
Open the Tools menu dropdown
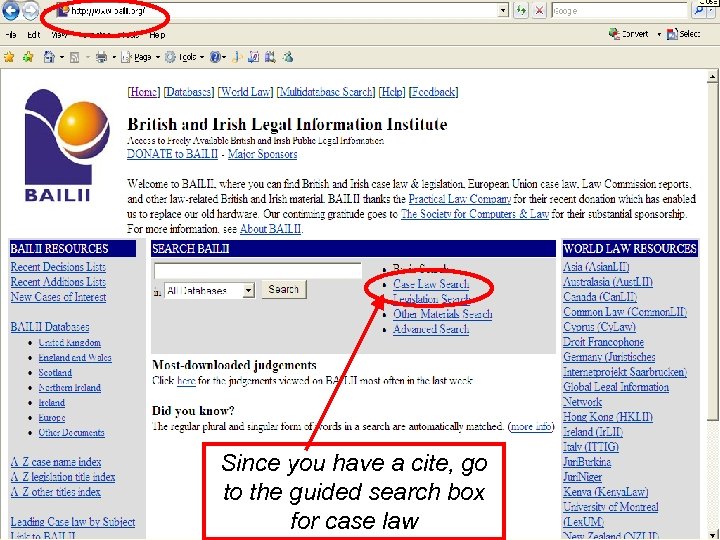[185, 57]
